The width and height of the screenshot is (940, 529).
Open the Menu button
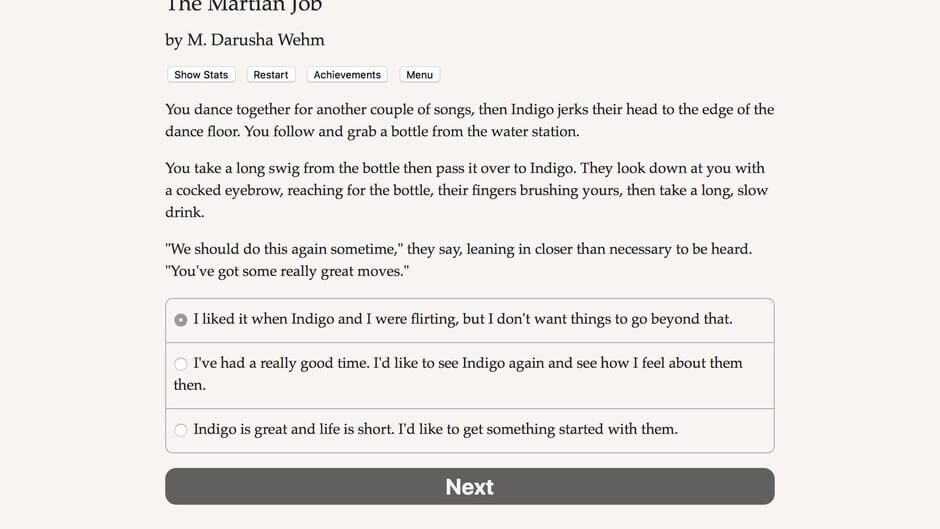[x=419, y=75]
